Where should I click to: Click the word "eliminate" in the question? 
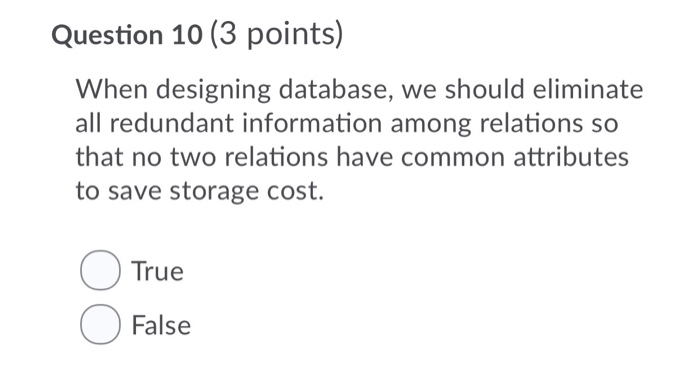pyautogui.click(x=588, y=89)
